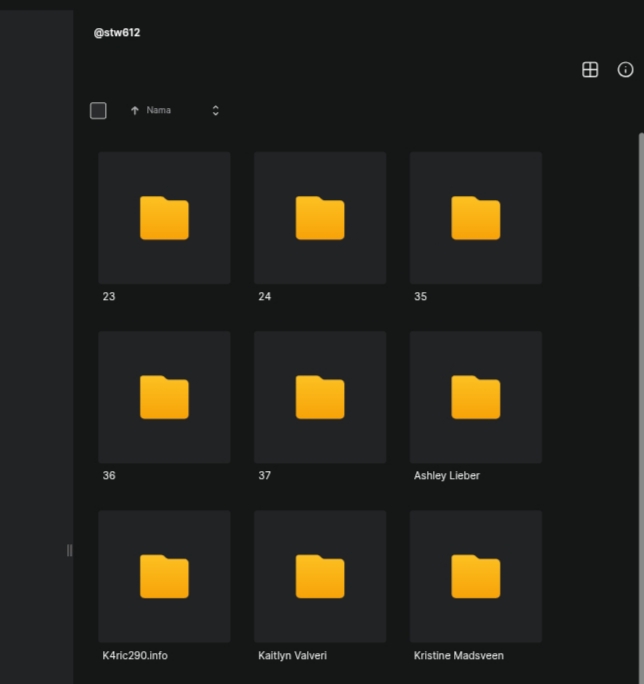The height and width of the screenshot is (684, 644).
Task: Open folder 35
Action: click(x=476, y=218)
